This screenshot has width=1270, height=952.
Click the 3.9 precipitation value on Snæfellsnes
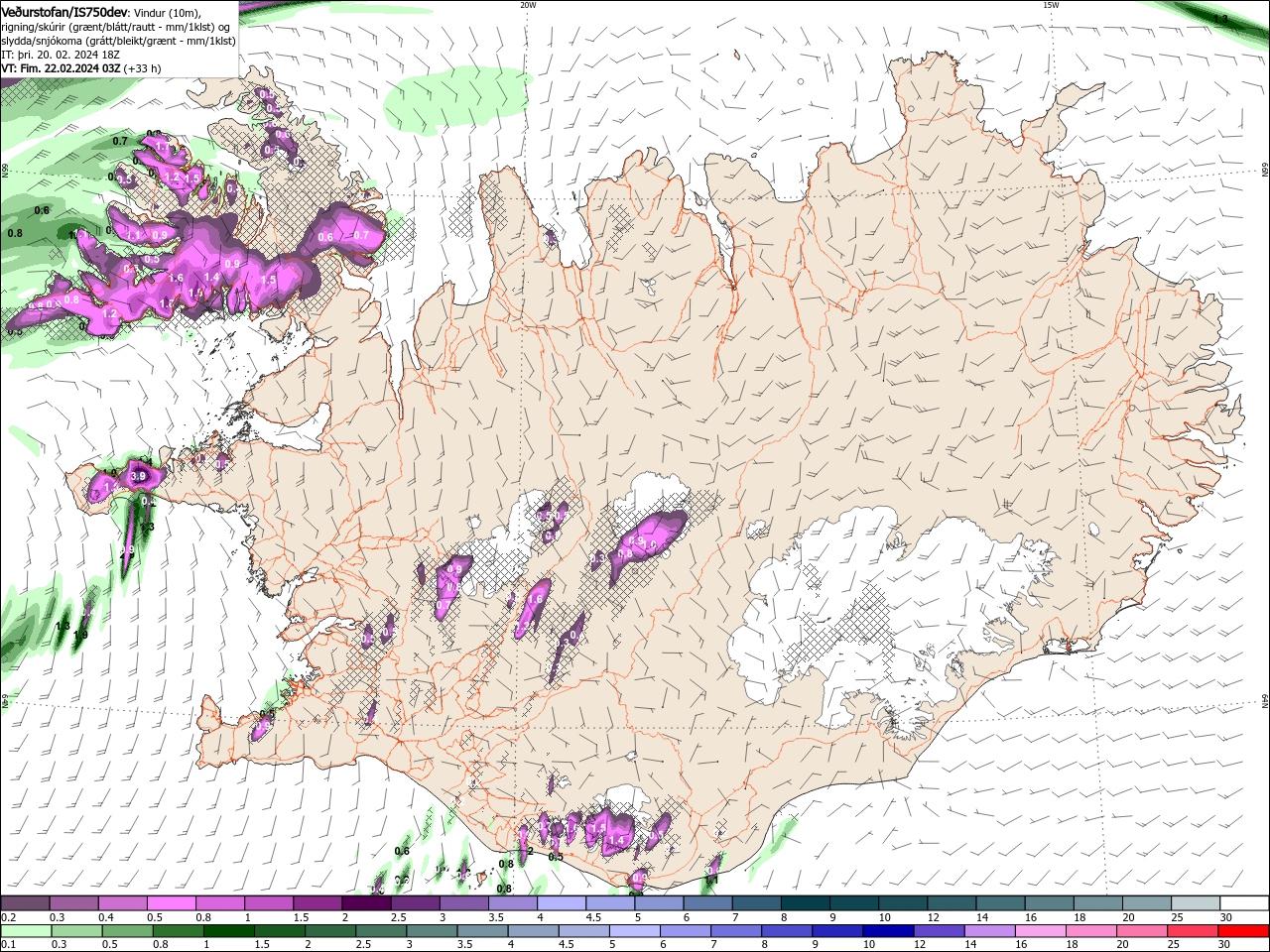coord(138,476)
